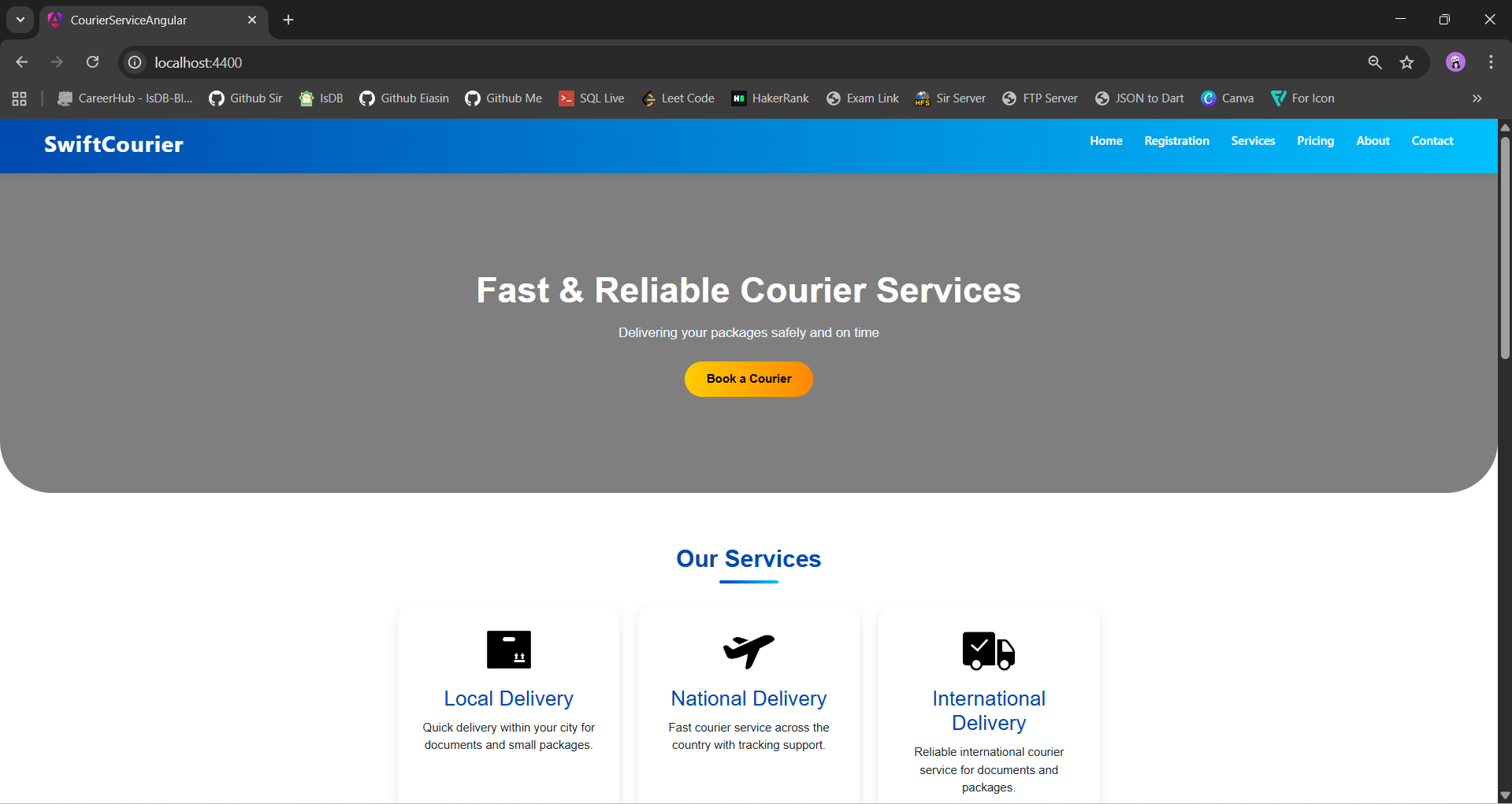Viewport: 1512px width, 804px height.
Task: Click the International Delivery truck icon
Action: (x=988, y=650)
